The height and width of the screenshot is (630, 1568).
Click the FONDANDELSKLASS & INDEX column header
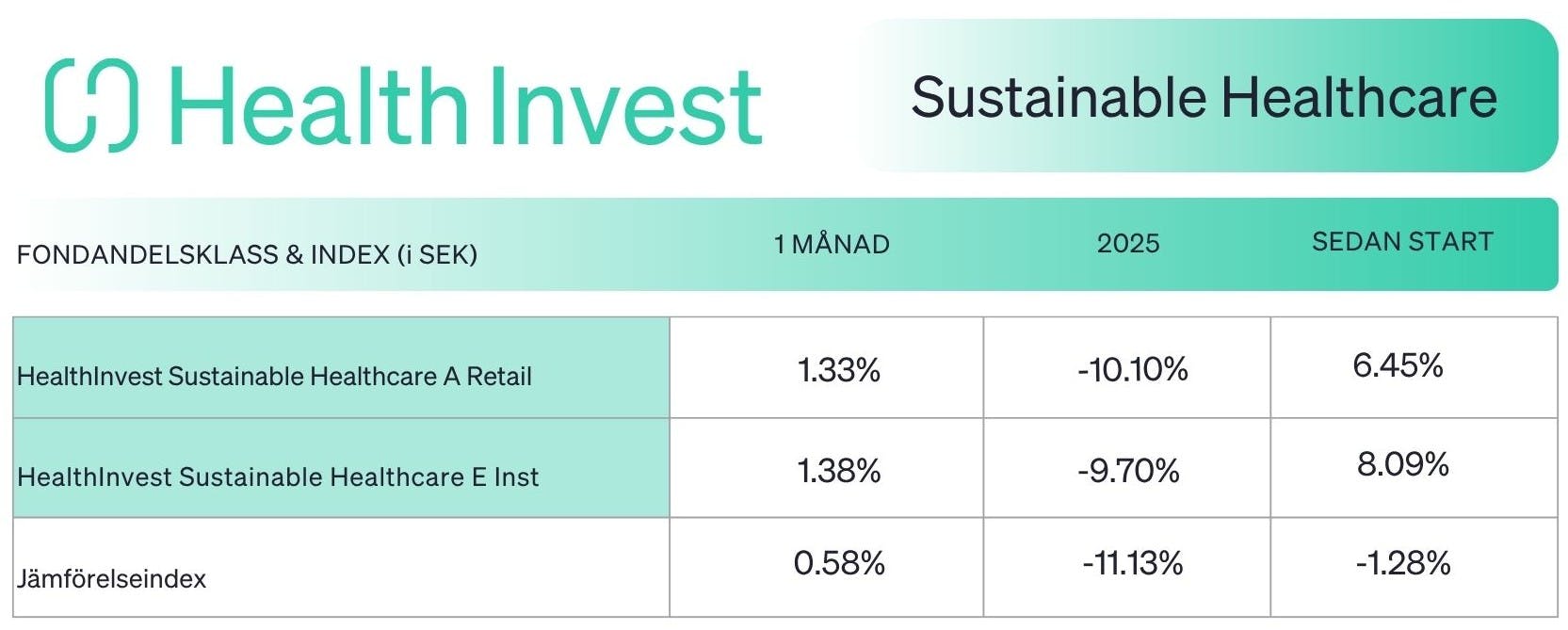247,254
